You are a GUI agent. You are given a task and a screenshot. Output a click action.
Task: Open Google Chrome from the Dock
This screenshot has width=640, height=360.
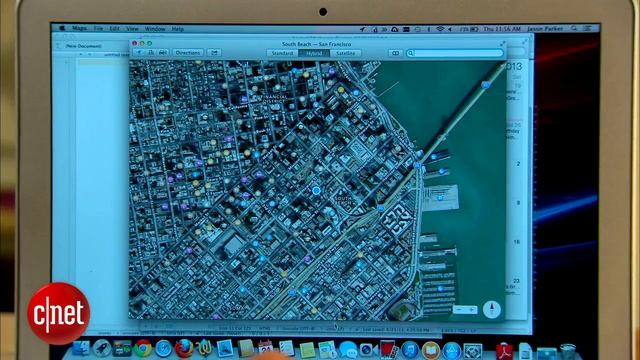(x=143, y=349)
